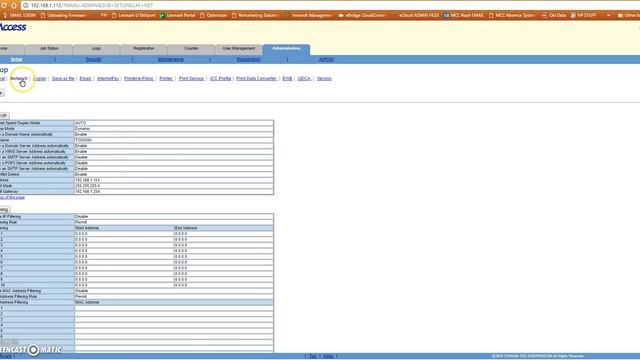Click the Help link in footer bar
The image size is (640, 360).
[x=328, y=356]
